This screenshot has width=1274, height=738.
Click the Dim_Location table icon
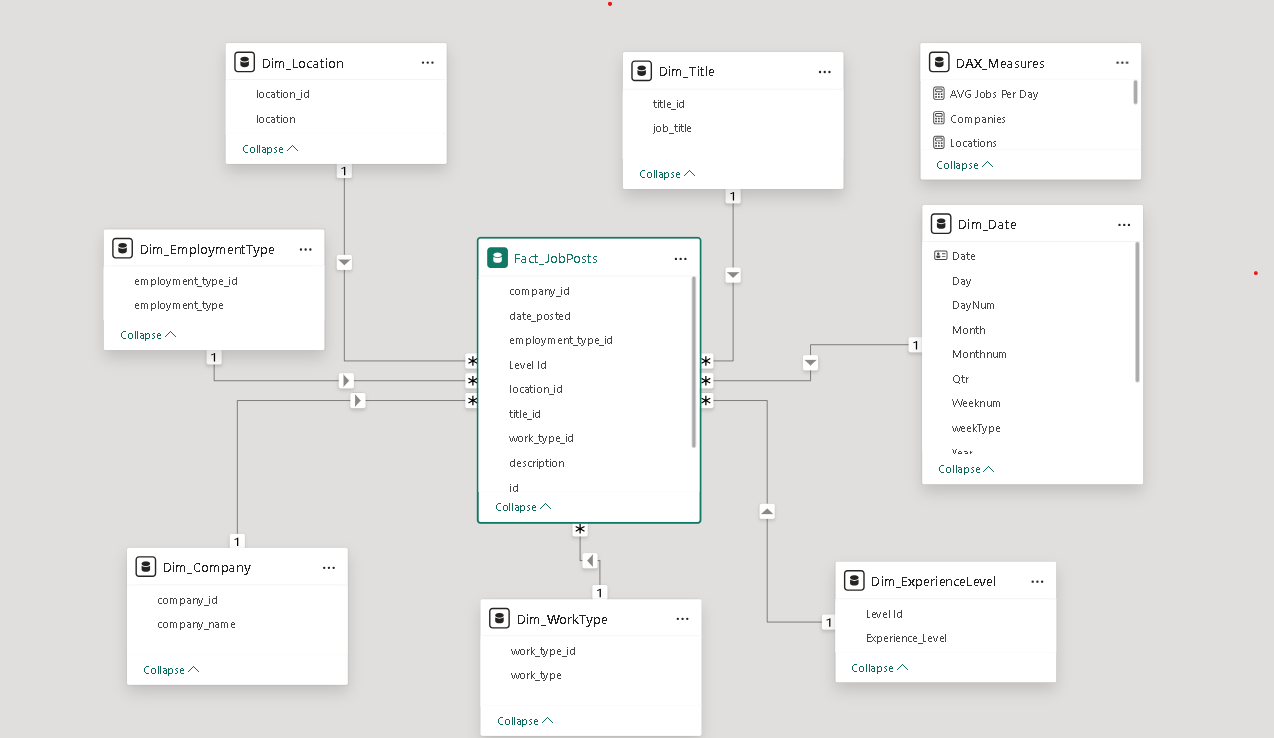244,62
